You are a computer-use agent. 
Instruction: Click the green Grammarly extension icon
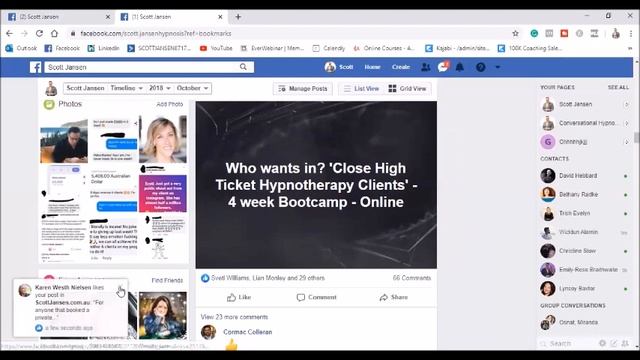(x=534, y=33)
